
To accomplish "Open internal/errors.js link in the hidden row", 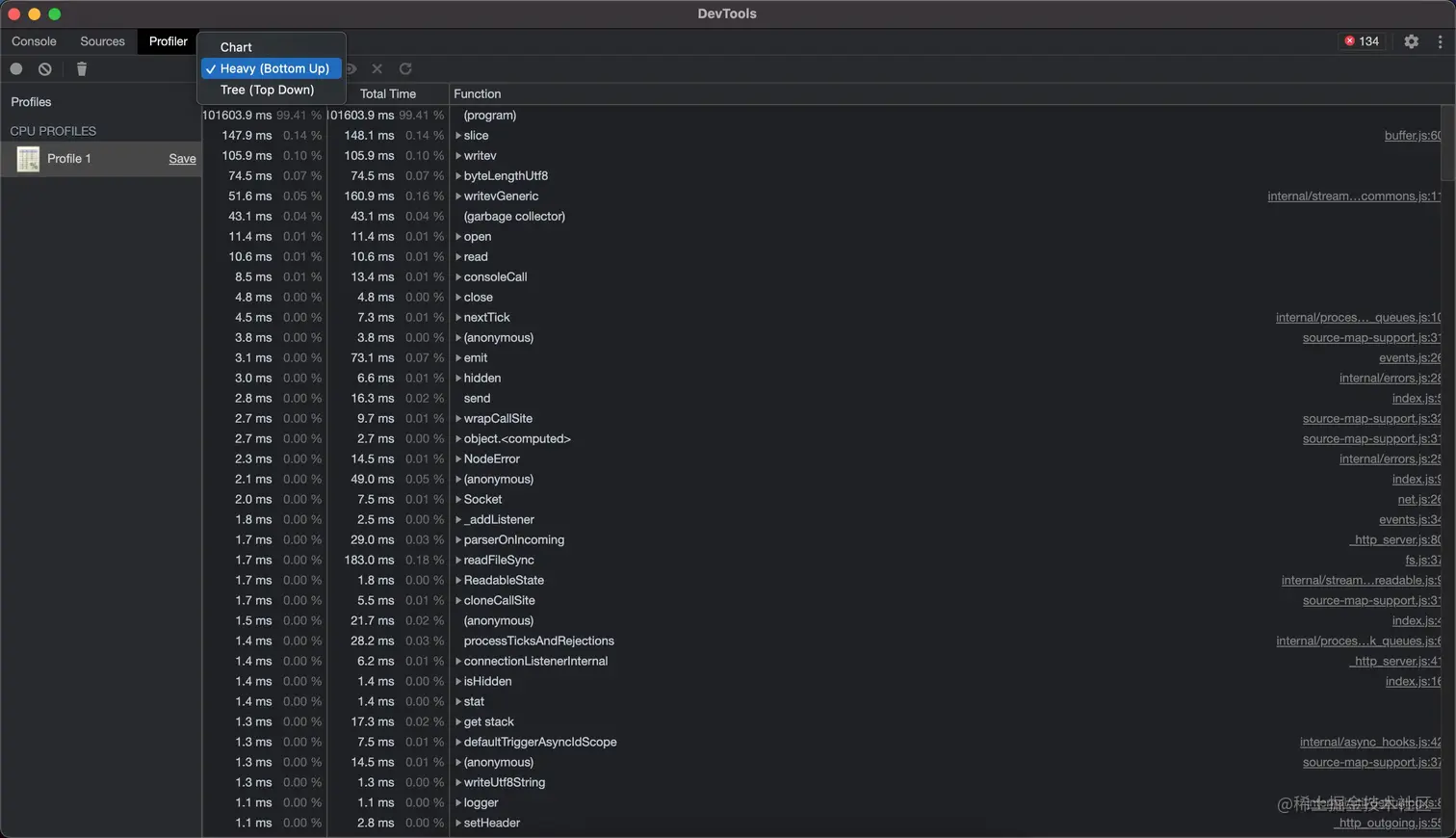I will click(1391, 379).
